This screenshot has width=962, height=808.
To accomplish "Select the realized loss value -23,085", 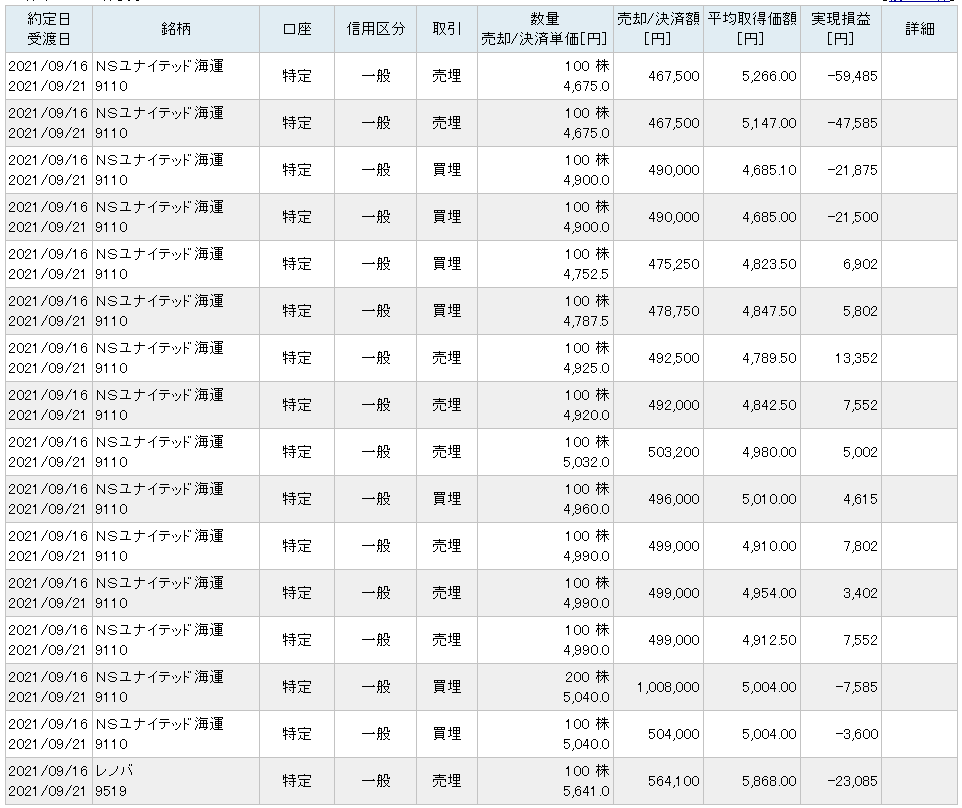I will click(x=852, y=781).
